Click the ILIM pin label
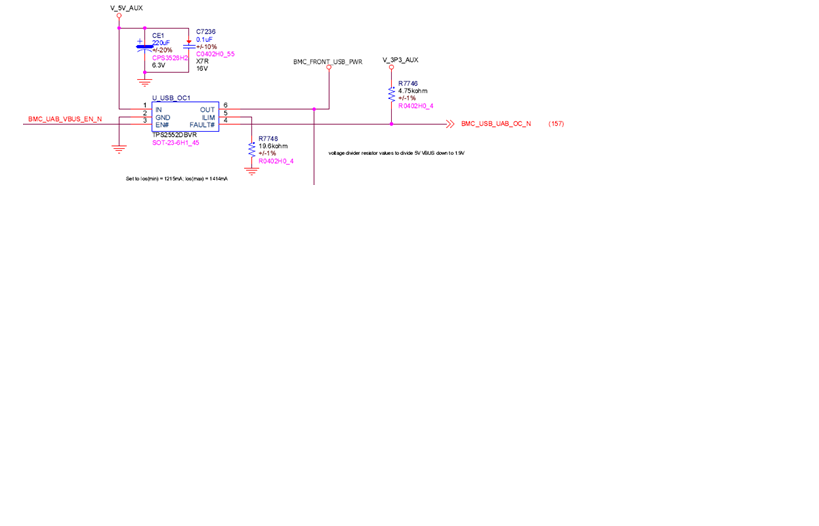819x526 pixels. point(208,118)
